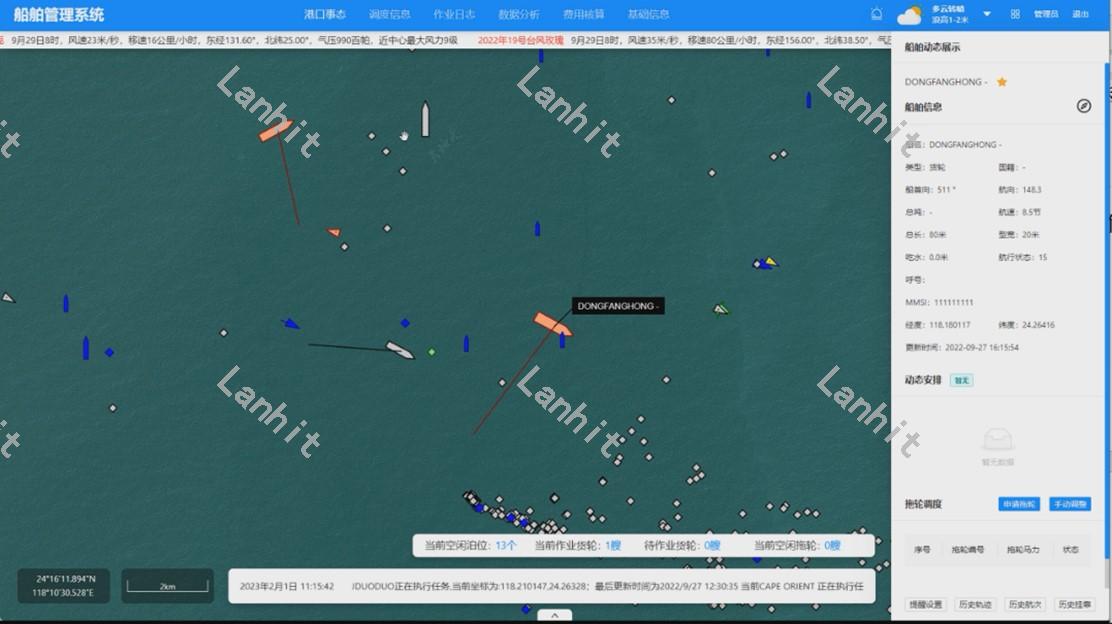Click the 手动调整 button
Viewport: 1112px width, 624px height.
pos(1069,504)
